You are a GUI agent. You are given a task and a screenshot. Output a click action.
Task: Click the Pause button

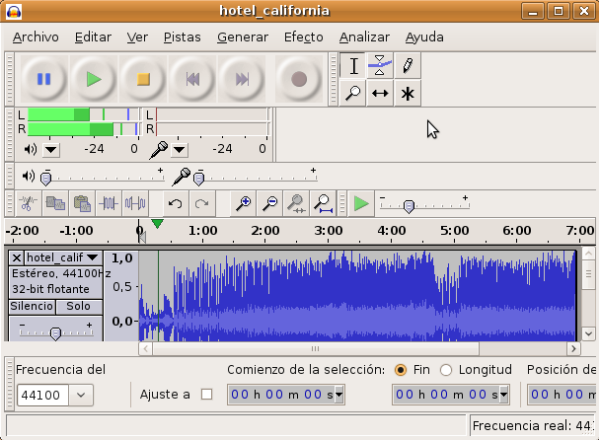coord(43,79)
